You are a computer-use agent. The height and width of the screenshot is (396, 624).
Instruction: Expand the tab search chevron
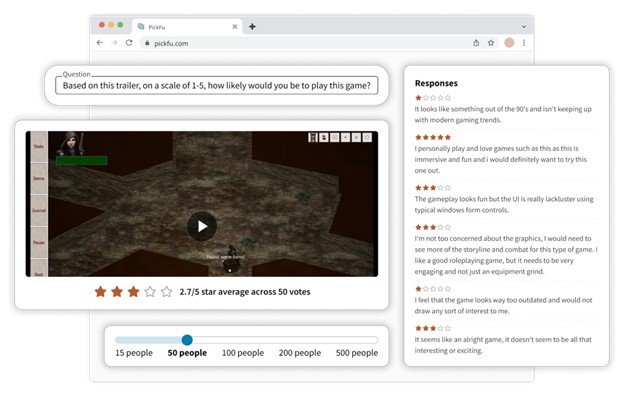(524, 27)
